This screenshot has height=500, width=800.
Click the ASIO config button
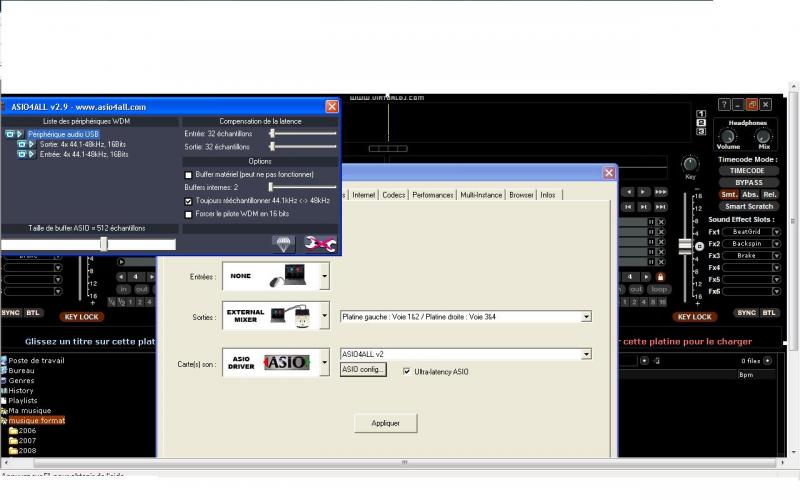coord(363,369)
